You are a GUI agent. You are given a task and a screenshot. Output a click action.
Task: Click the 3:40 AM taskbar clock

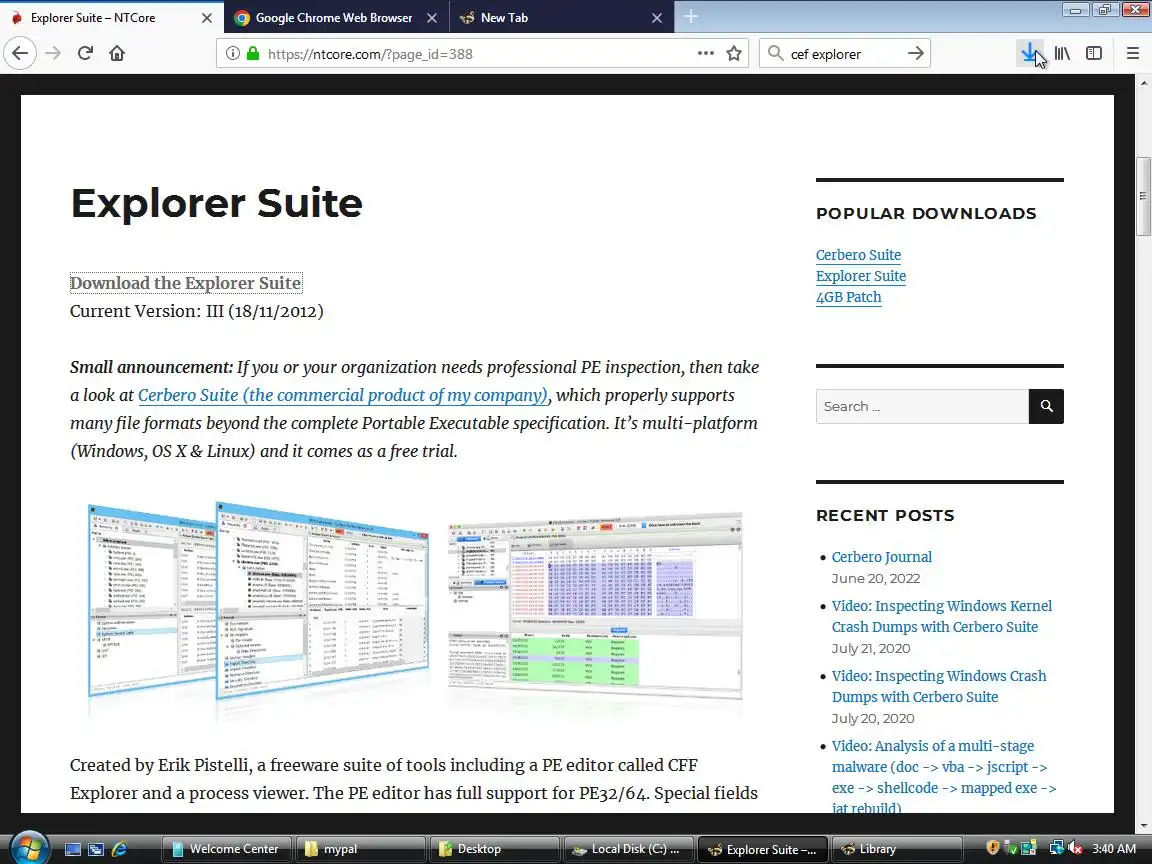pos(1114,849)
